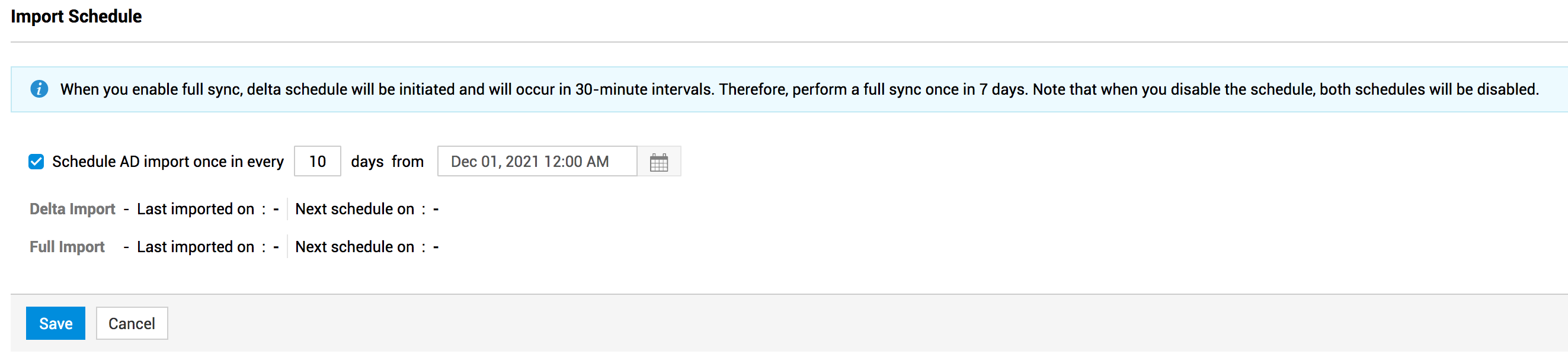This screenshot has height=354, width=1568.
Task: Select the Delta Import label
Action: pos(72,209)
